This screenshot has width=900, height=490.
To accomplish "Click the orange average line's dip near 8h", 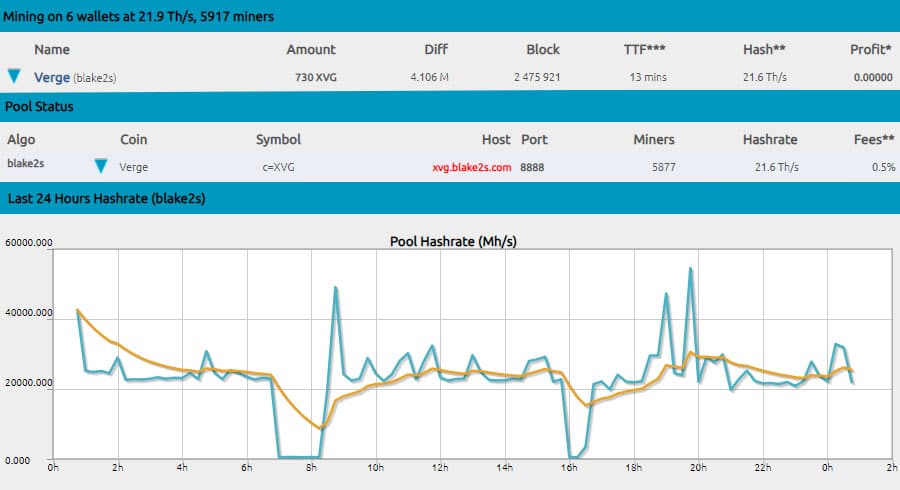I will (319, 428).
